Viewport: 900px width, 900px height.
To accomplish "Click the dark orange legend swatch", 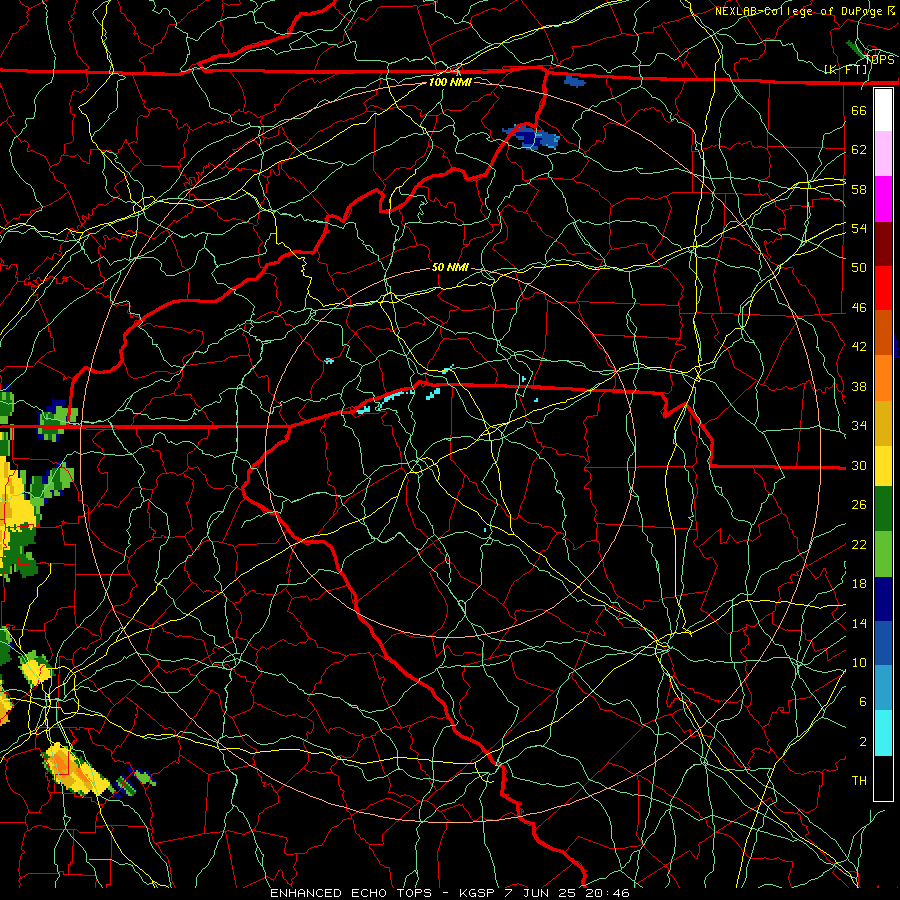I will (883, 333).
